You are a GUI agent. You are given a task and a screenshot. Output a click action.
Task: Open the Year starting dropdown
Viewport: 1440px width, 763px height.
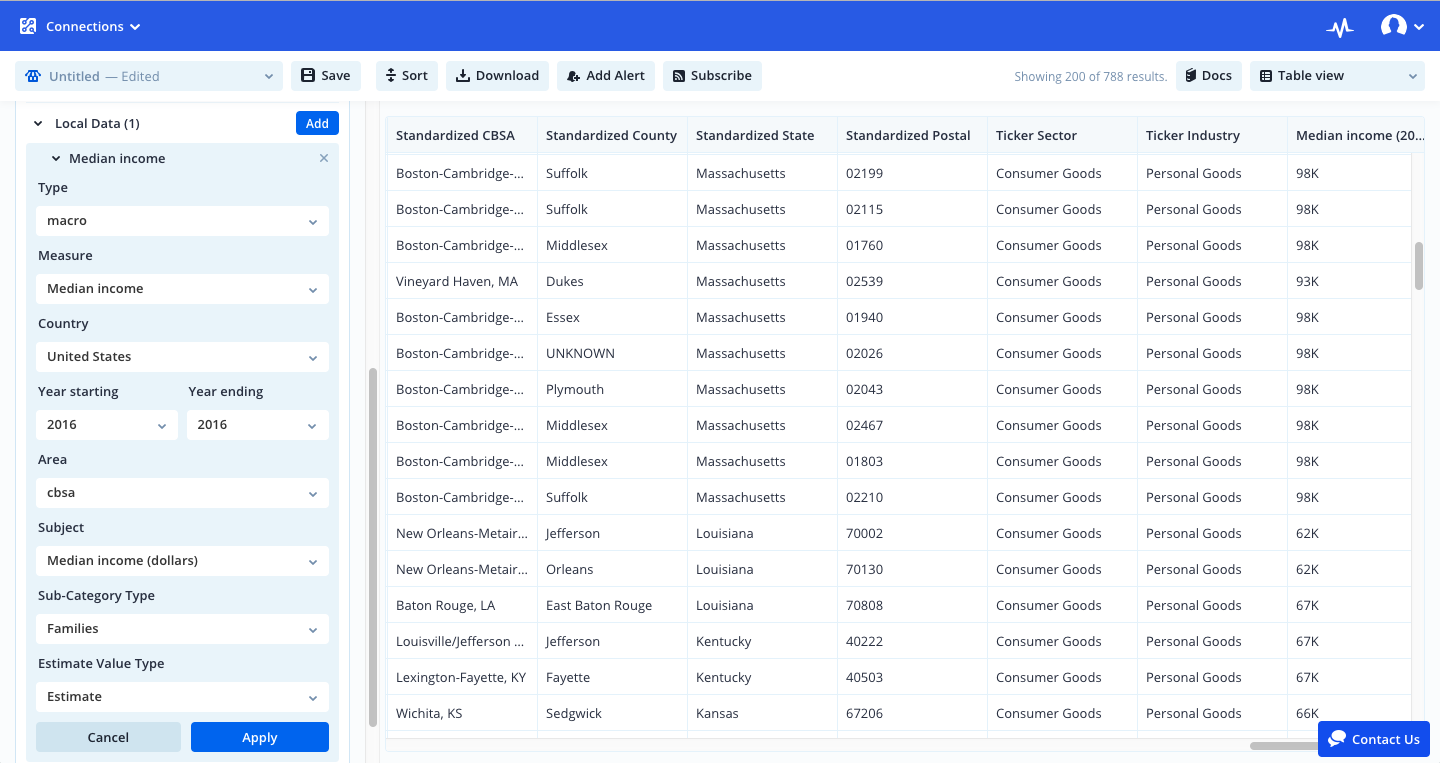point(107,425)
